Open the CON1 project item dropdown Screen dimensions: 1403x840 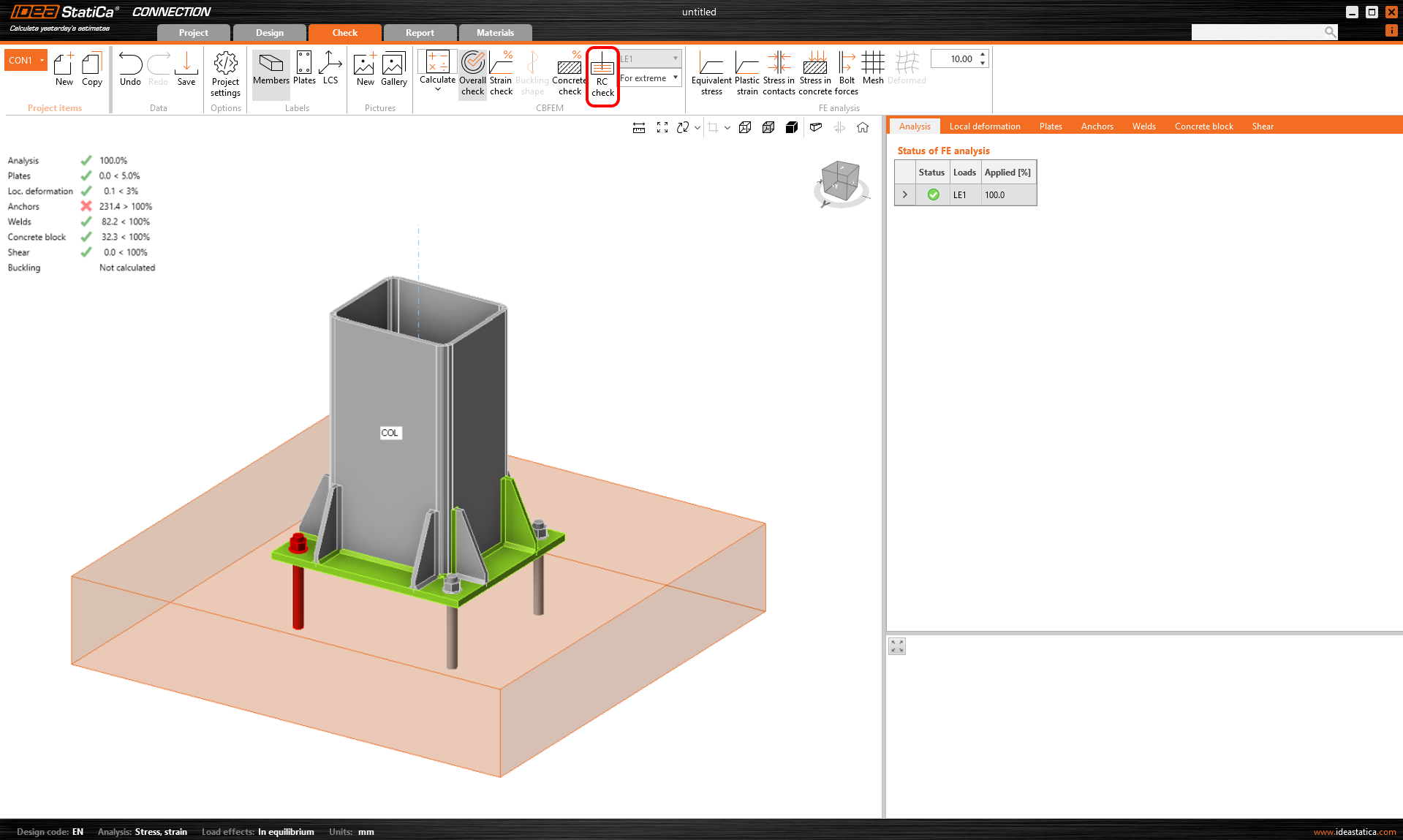pyautogui.click(x=41, y=59)
